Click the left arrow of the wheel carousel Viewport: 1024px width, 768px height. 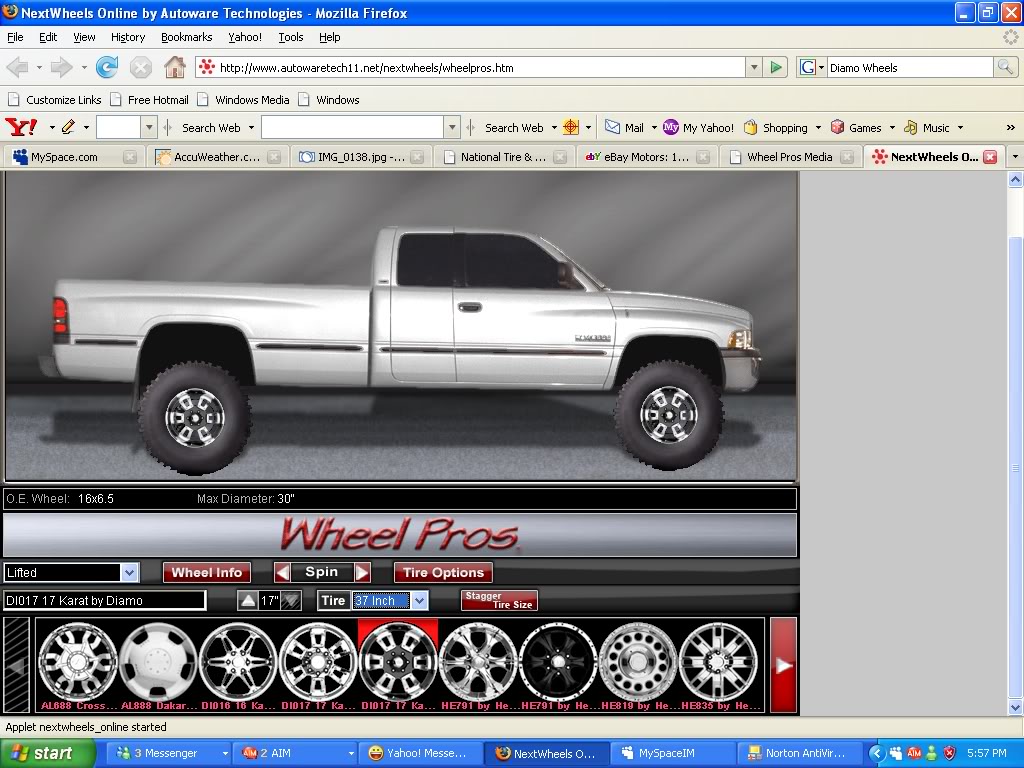pyautogui.click(x=16, y=663)
